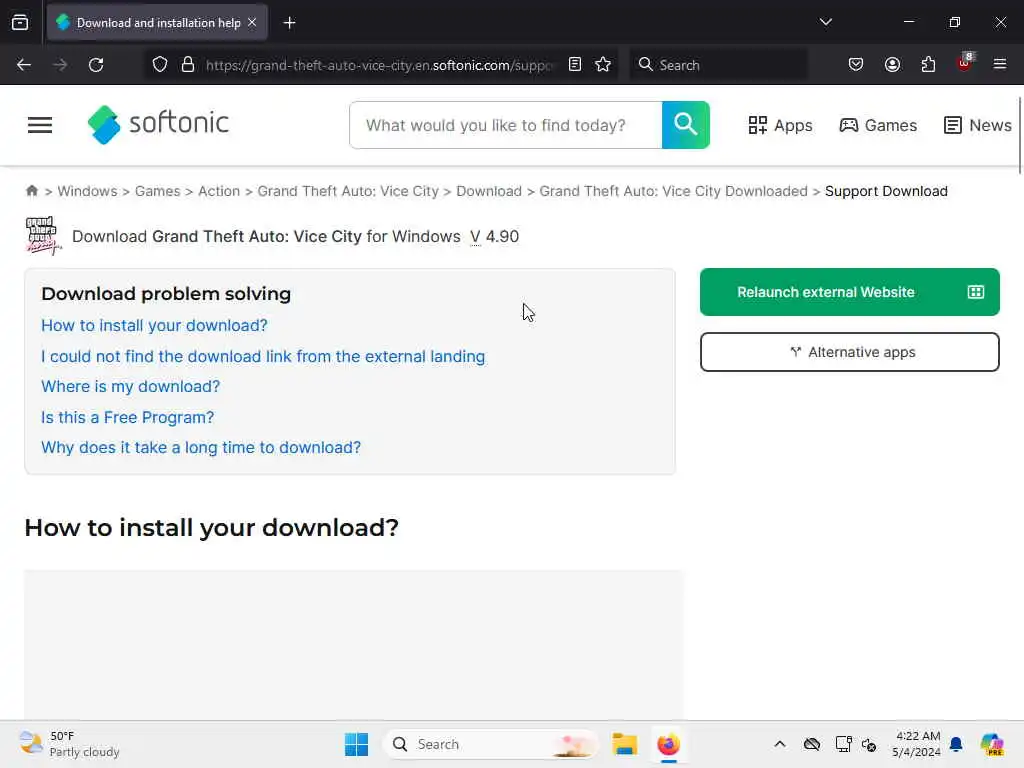The image size is (1024, 768).
Task: Submit search with the magnifier button
Action: [x=686, y=125]
